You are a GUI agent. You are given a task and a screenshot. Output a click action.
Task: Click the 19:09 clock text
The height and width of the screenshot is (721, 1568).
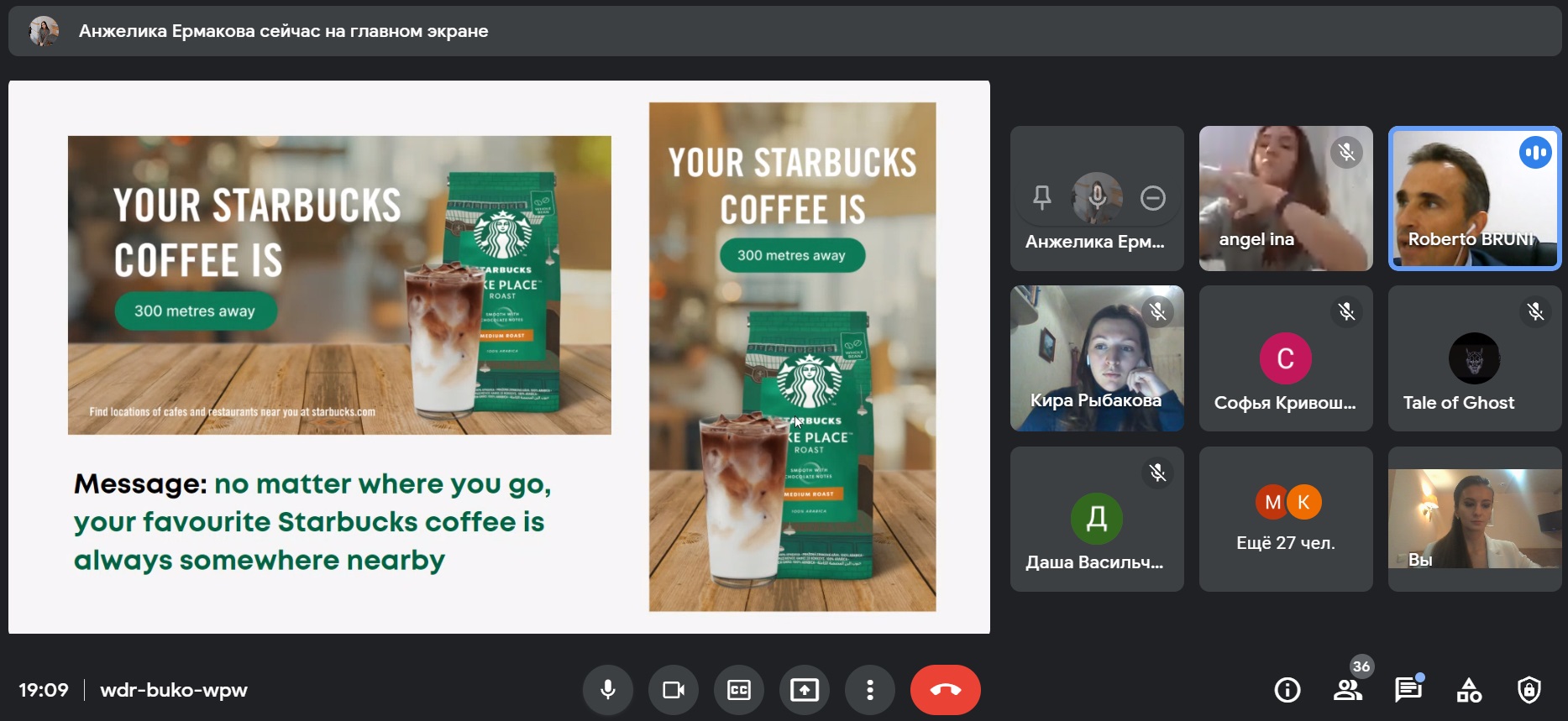coord(44,690)
